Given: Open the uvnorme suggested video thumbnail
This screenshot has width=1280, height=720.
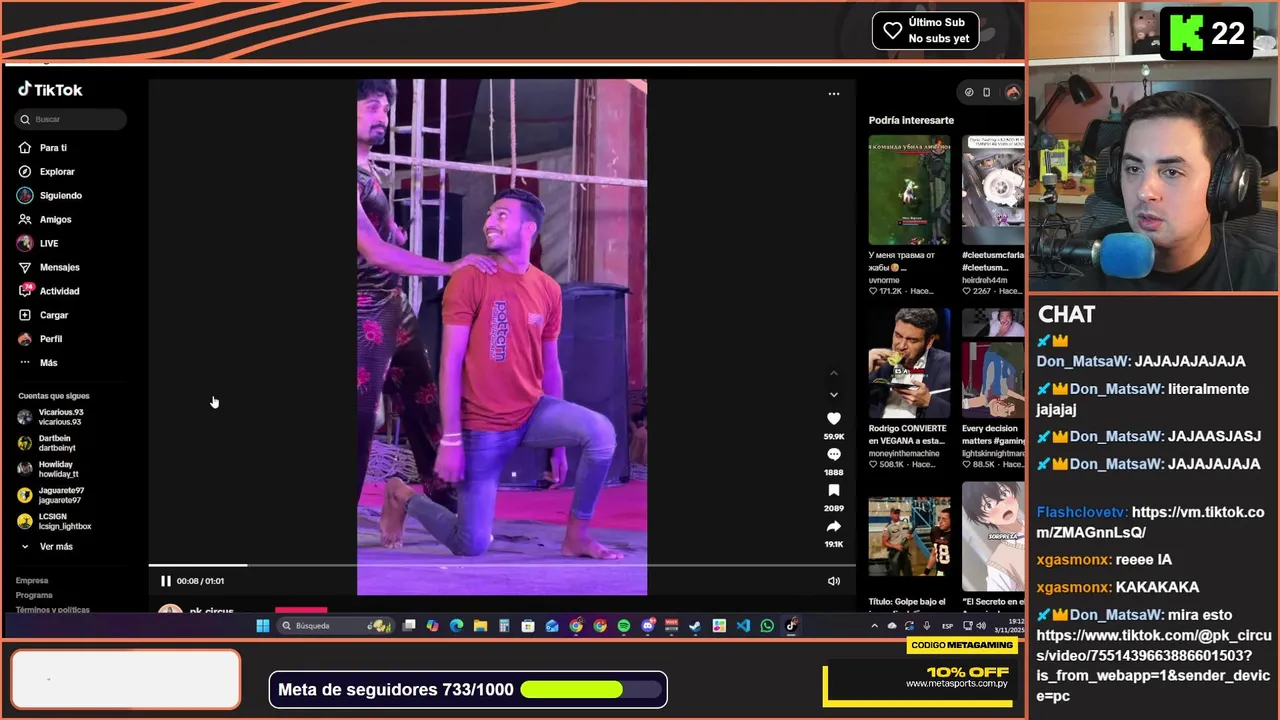Looking at the screenshot, I should point(909,190).
